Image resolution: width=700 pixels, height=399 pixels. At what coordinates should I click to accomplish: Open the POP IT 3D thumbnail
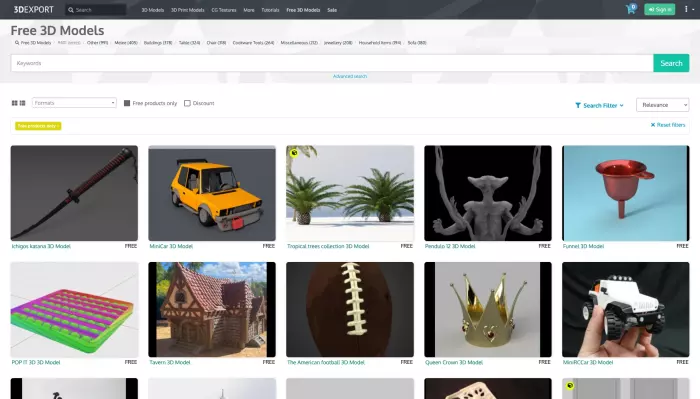74,309
